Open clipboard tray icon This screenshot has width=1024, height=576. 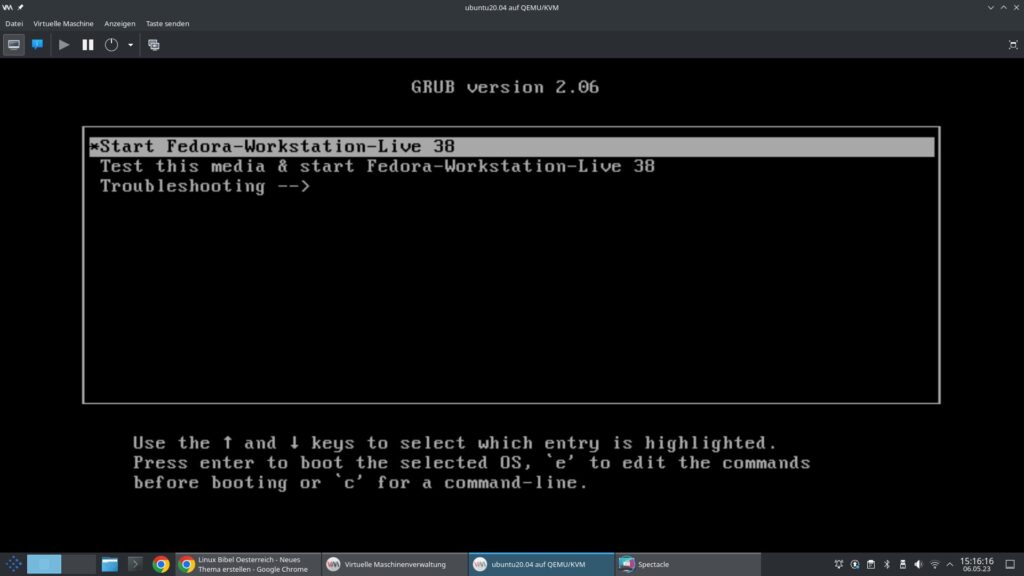(x=871, y=564)
